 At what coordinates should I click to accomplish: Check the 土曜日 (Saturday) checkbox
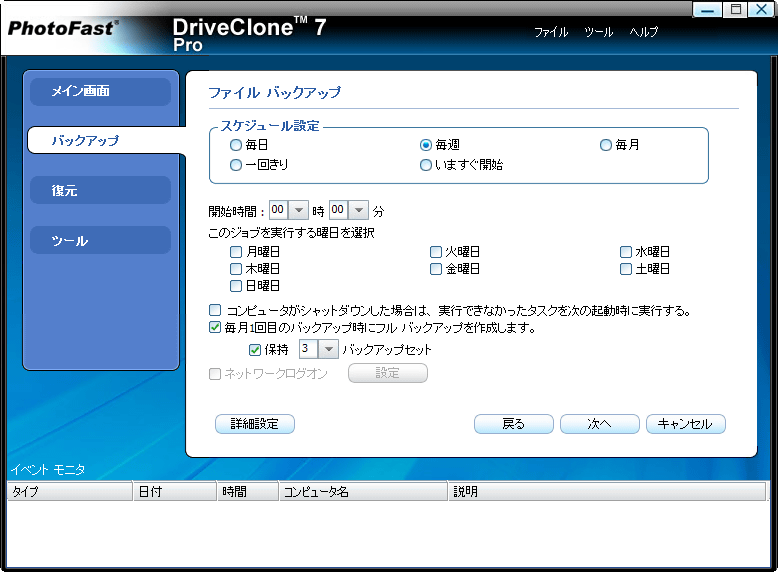(626, 269)
